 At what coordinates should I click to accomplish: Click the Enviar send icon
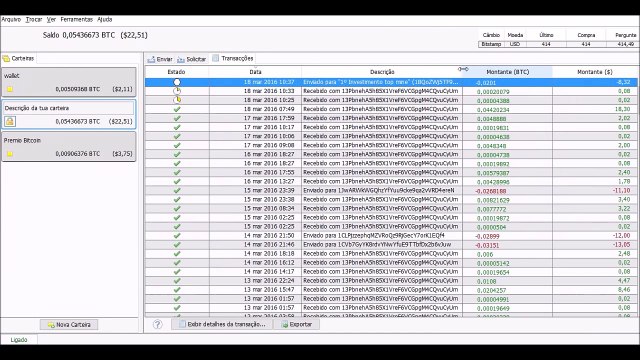(151, 60)
